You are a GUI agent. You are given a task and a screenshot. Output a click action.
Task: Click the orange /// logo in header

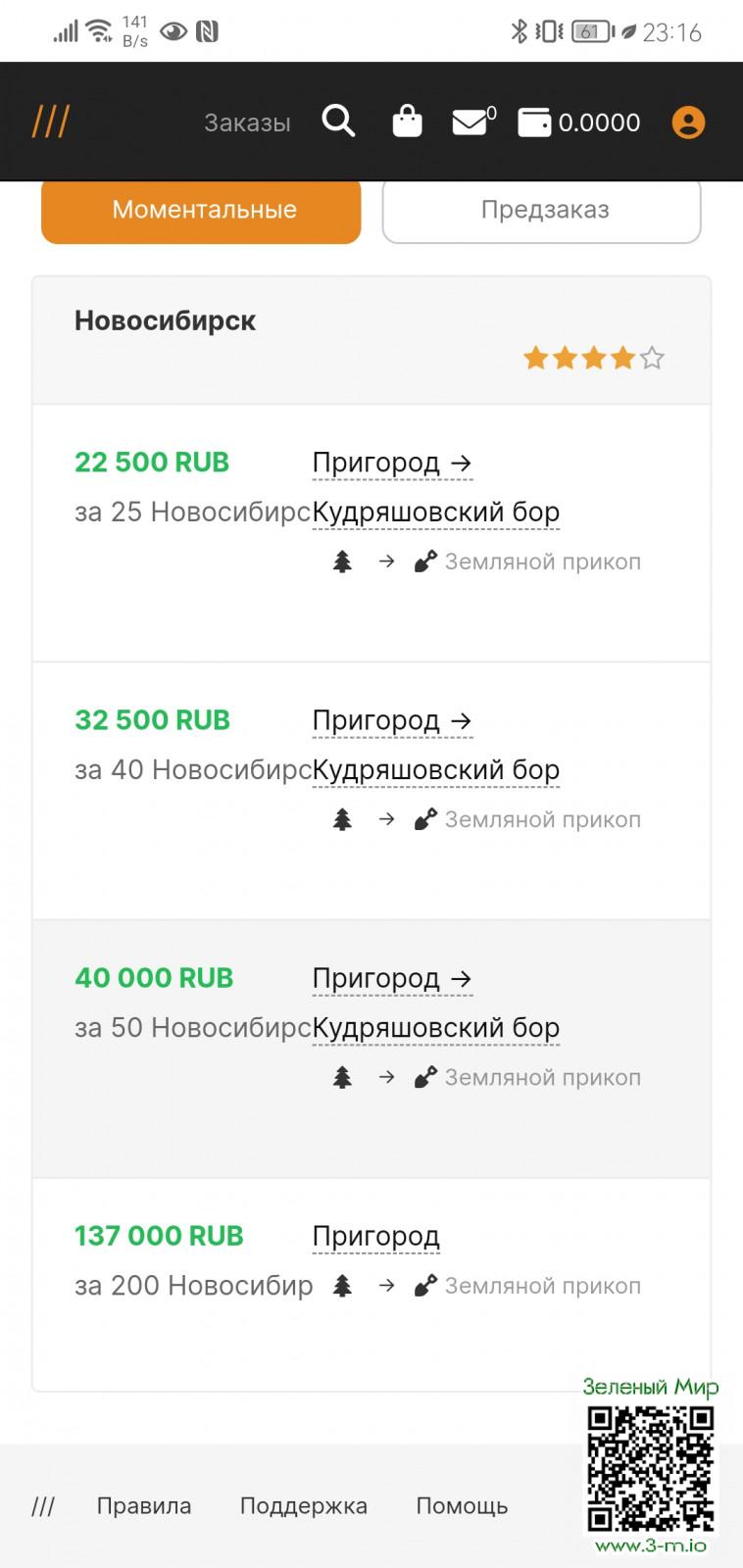tap(51, 122)
